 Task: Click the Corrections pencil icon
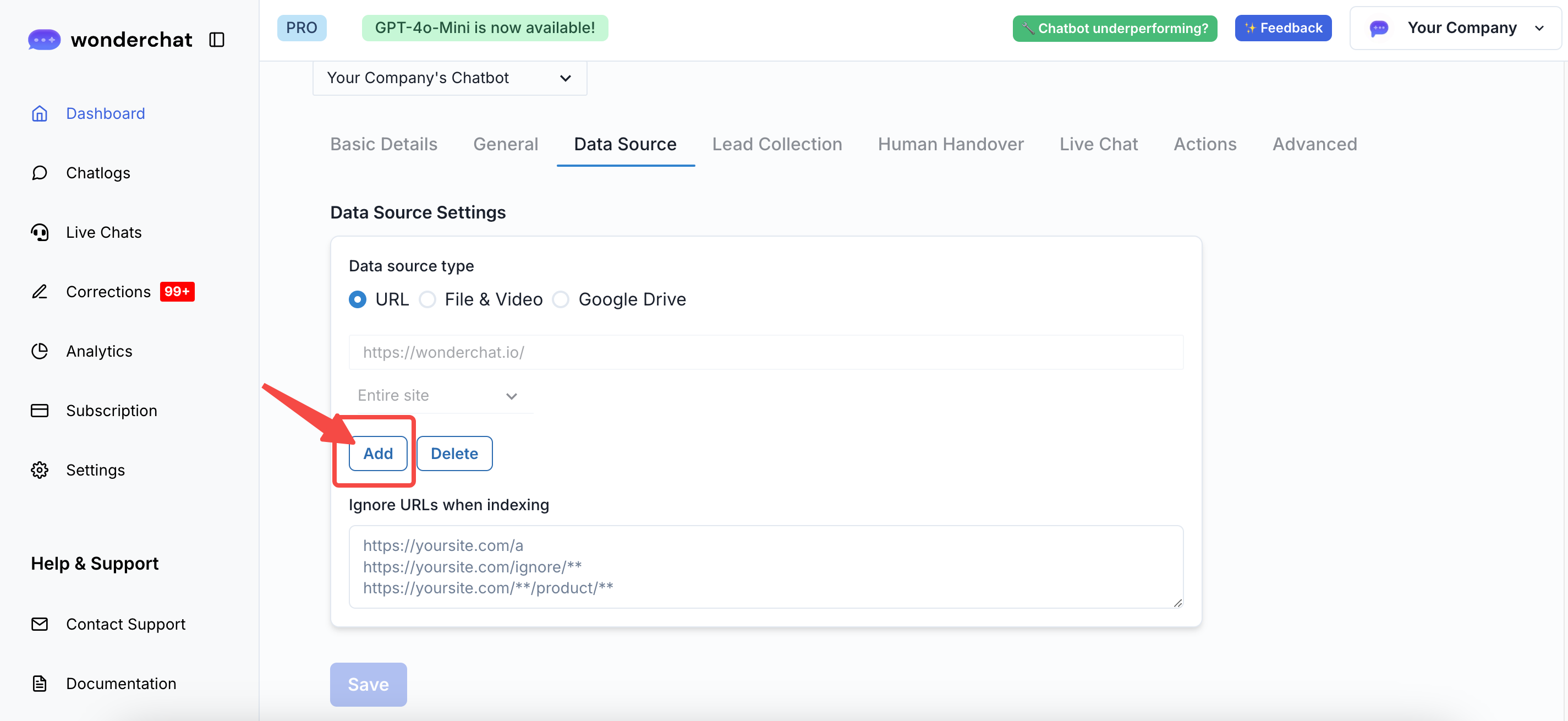[40, 292]
